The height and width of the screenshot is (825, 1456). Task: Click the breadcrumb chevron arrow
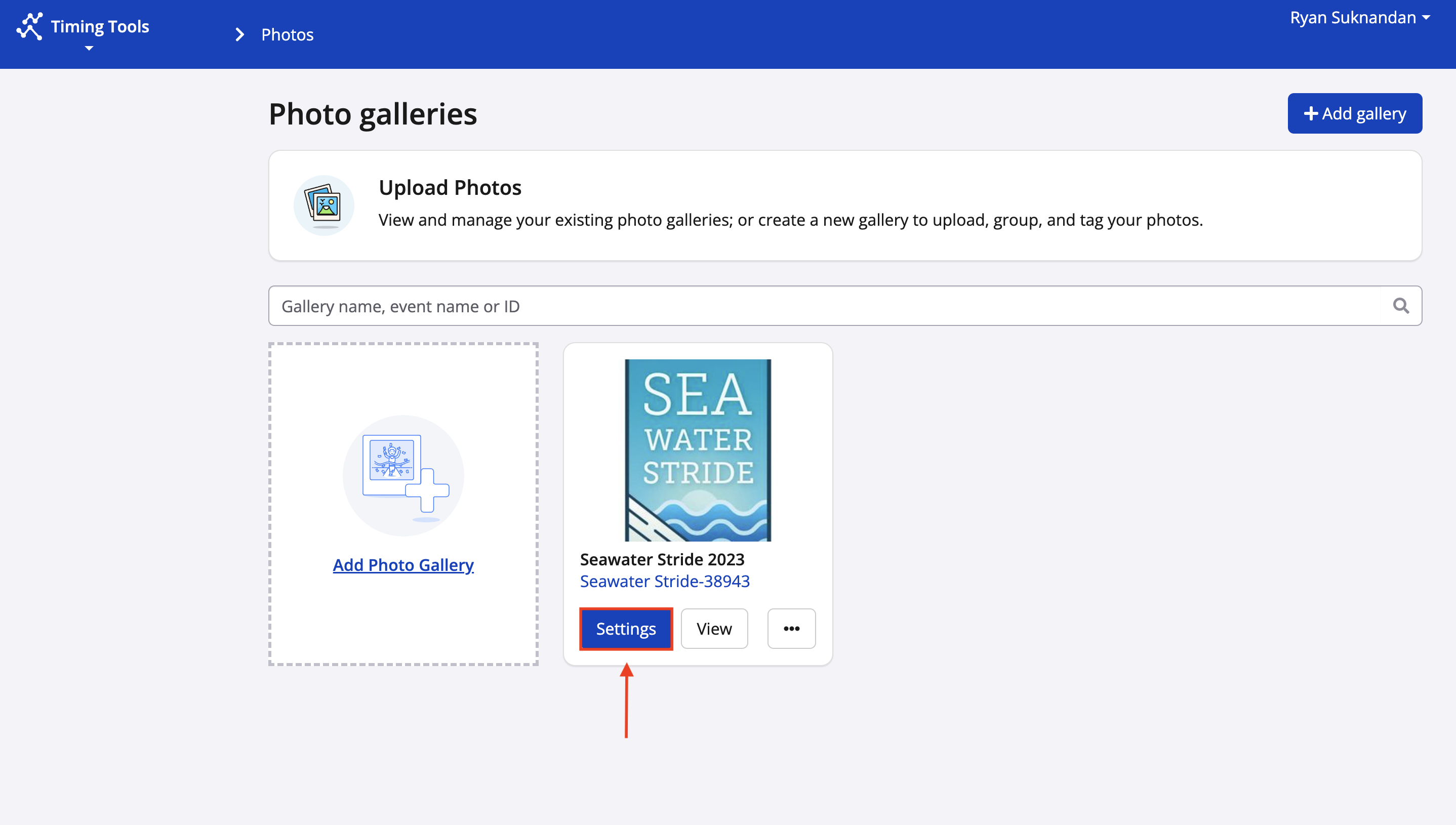[240, 35]
